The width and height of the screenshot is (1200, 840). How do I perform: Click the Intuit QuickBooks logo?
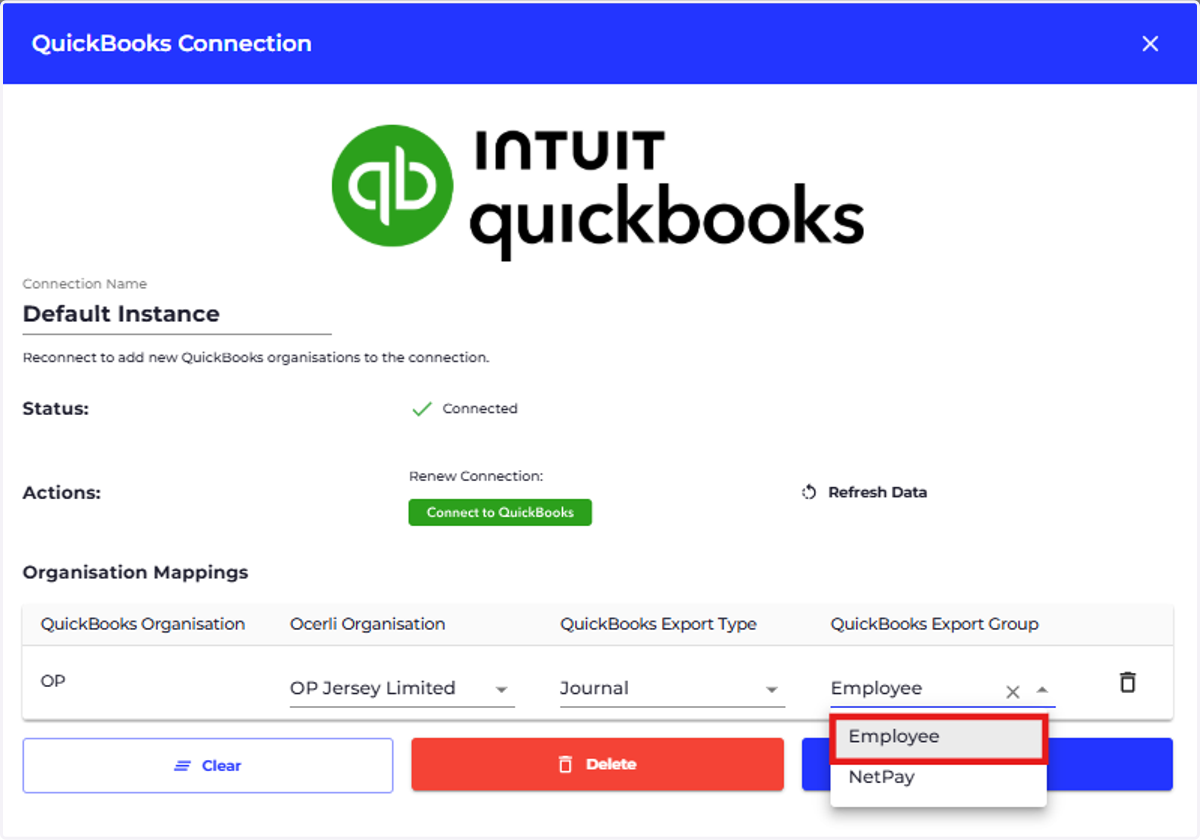(598, 191)
